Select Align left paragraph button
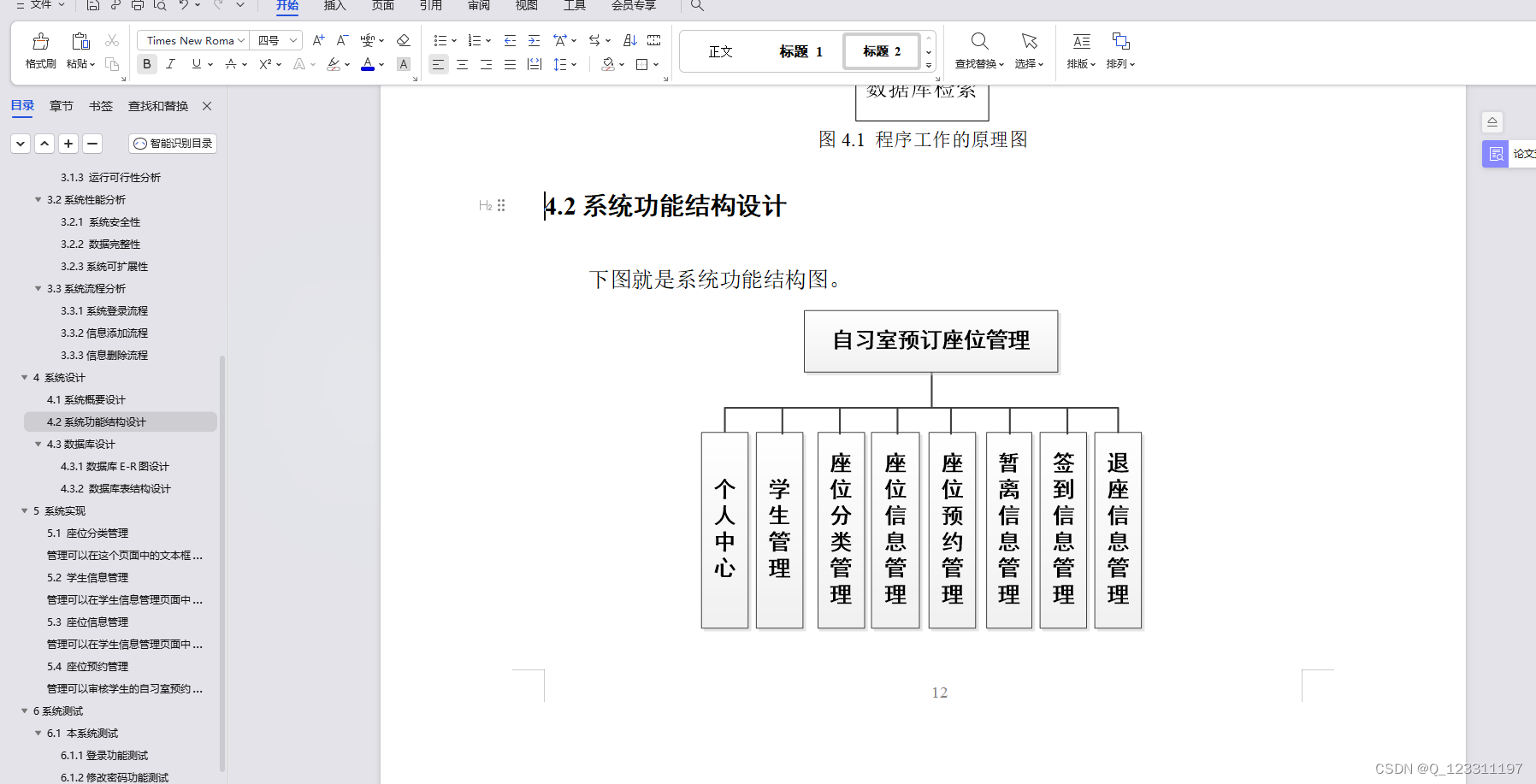 [x=438, y=64]
